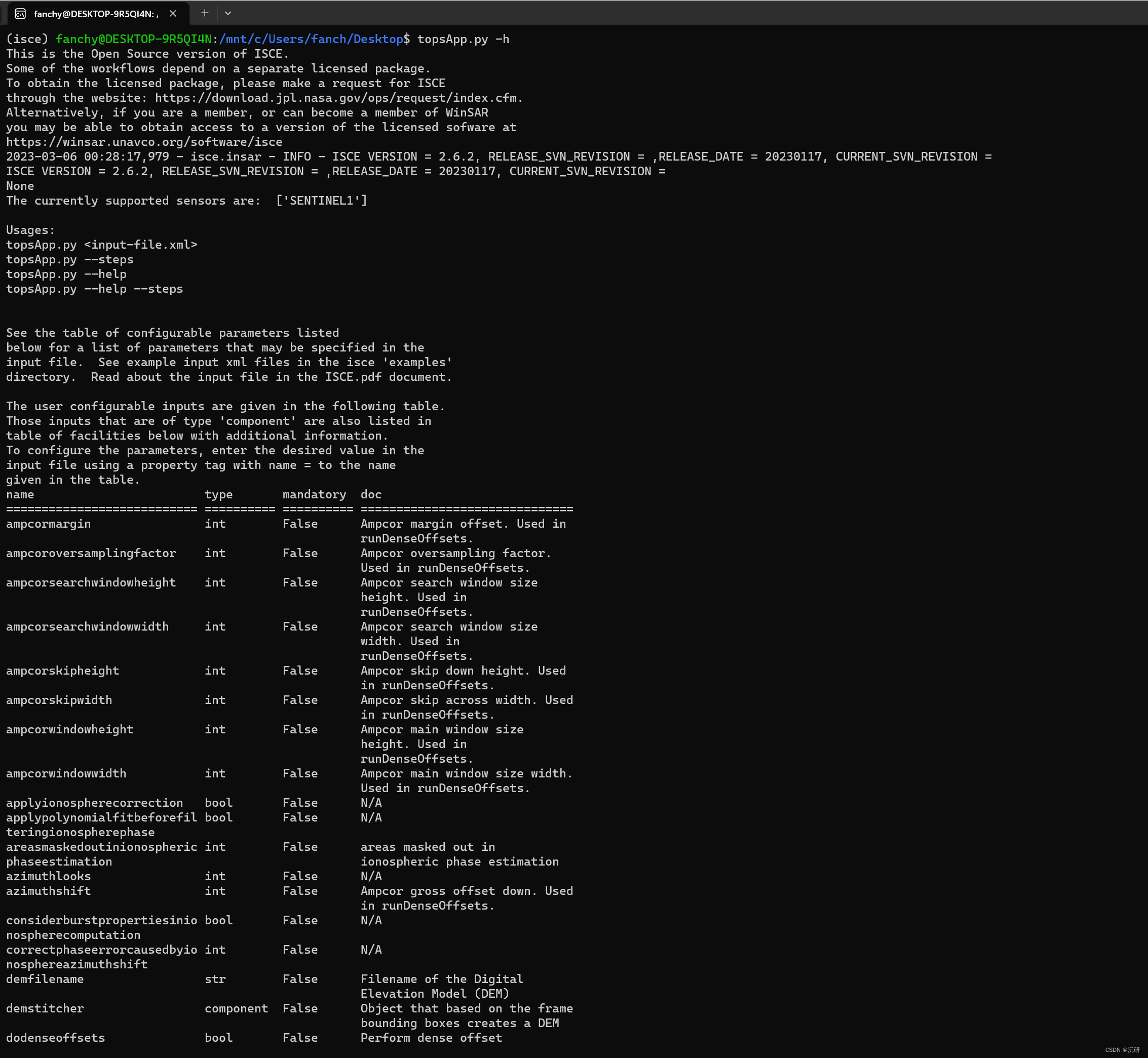Click the 'azimuthlooks' parameter name
The image size is (1148, 1058).
click(49, 876)
